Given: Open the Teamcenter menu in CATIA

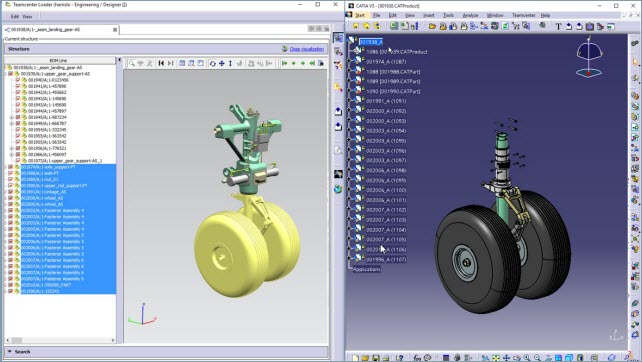Looking at the screenshot, I should click(523, 15).
